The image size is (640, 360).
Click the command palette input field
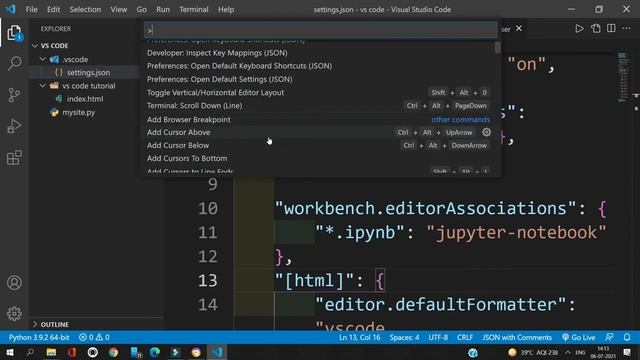tap(320, 30)
